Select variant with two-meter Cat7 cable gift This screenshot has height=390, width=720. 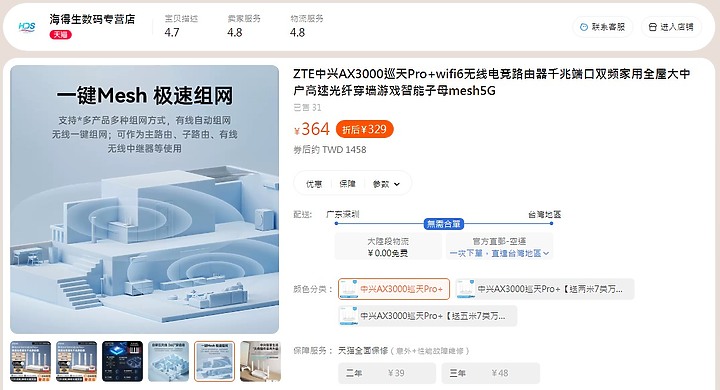click(545, 289)
